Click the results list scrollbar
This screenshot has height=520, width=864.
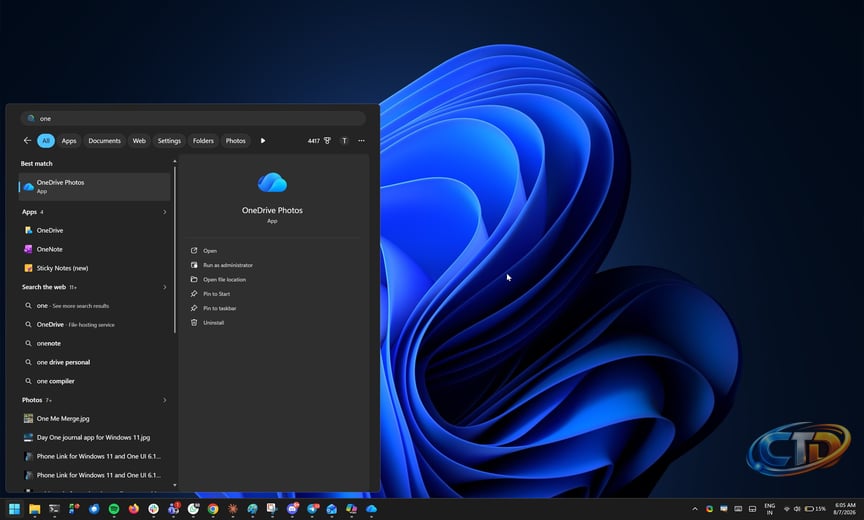tap(175, 249)
